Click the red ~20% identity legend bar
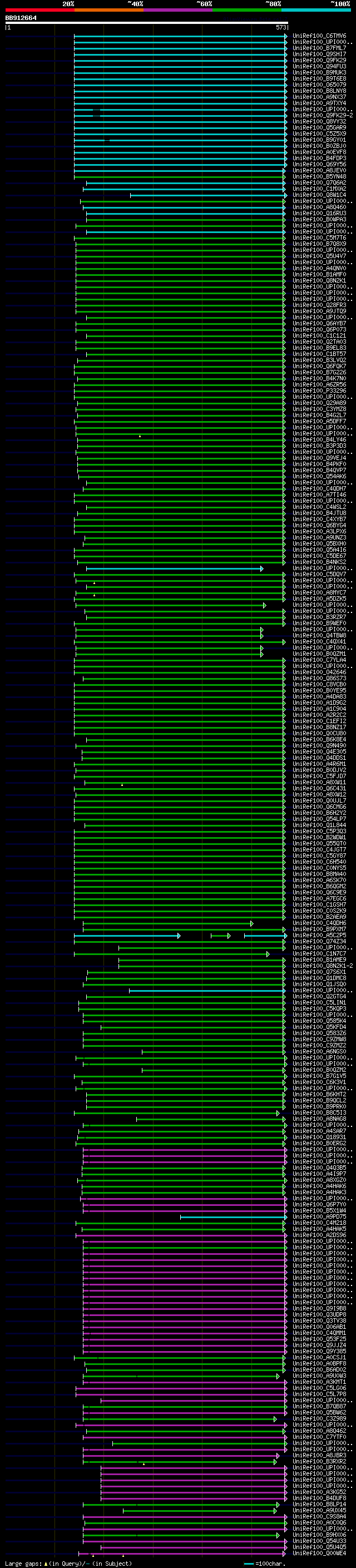Screen dimensions: 356x1568 [39, 10]
